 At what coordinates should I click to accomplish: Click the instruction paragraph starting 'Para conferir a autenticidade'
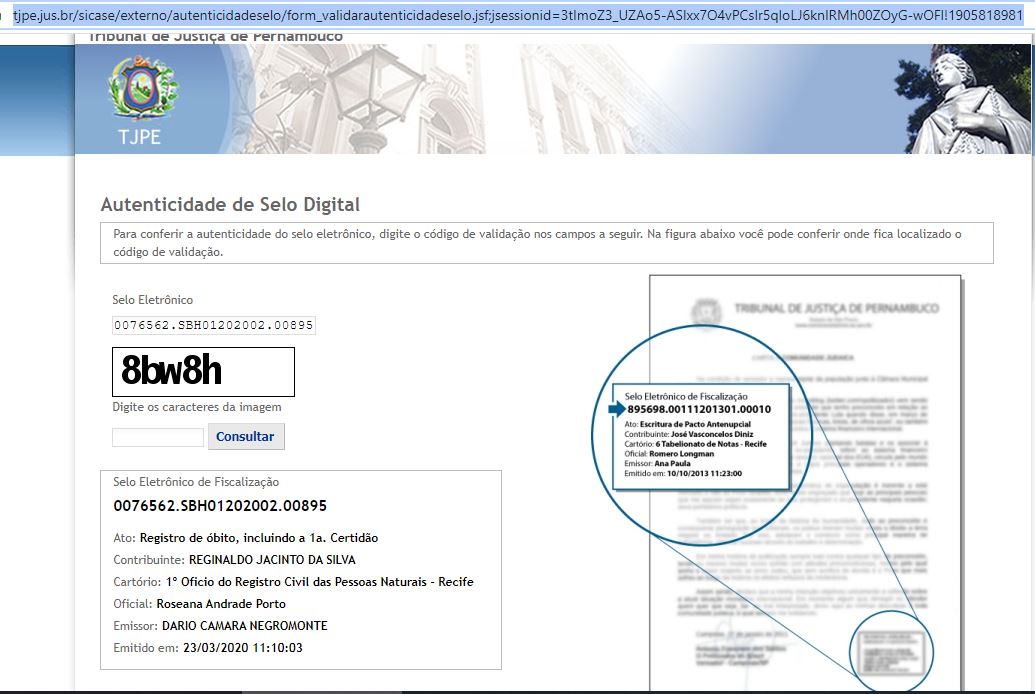(547, 243)
